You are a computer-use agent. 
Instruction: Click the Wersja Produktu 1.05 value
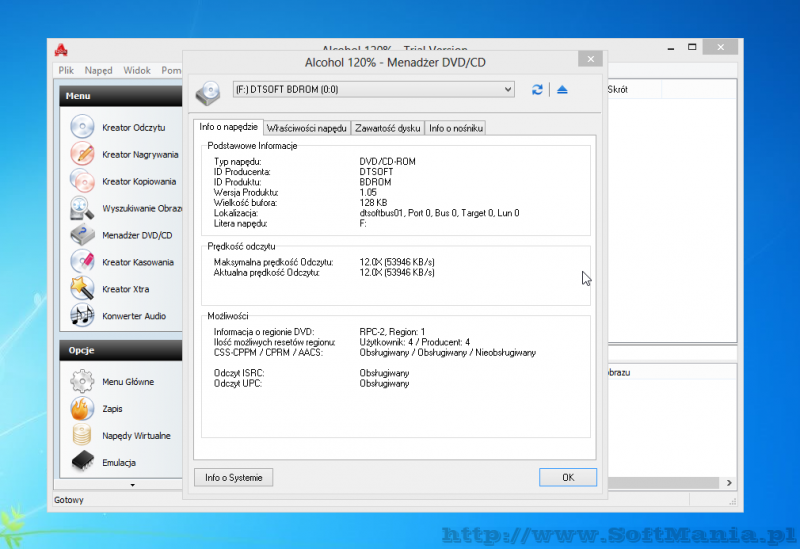click(368, 193)
